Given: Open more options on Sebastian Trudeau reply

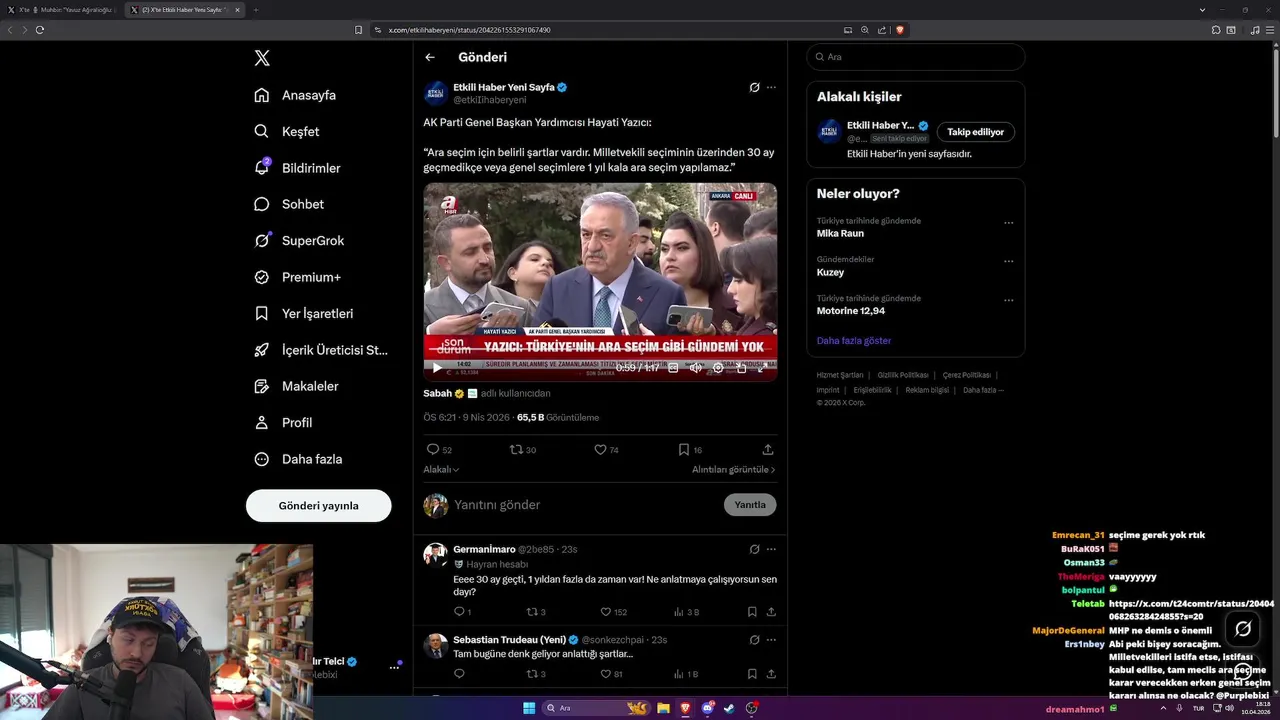Looking at the screenshot, I should click(771, 640).
